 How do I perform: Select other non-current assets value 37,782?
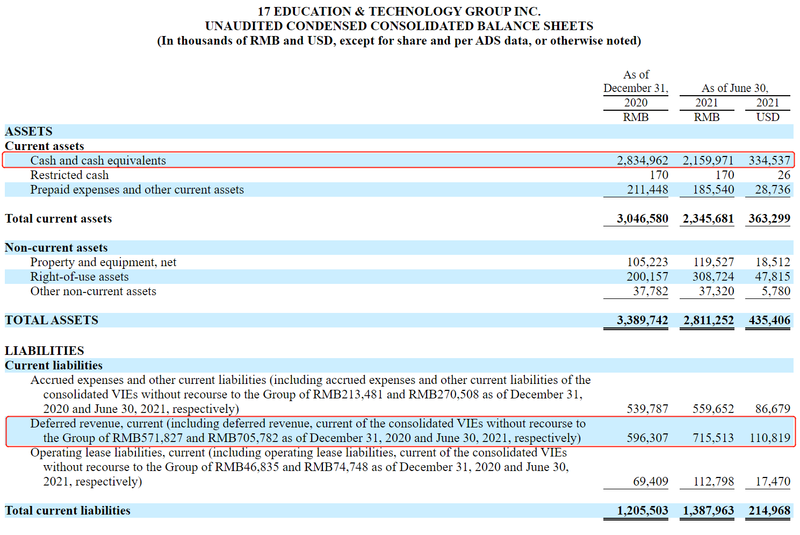pos(651,292)
